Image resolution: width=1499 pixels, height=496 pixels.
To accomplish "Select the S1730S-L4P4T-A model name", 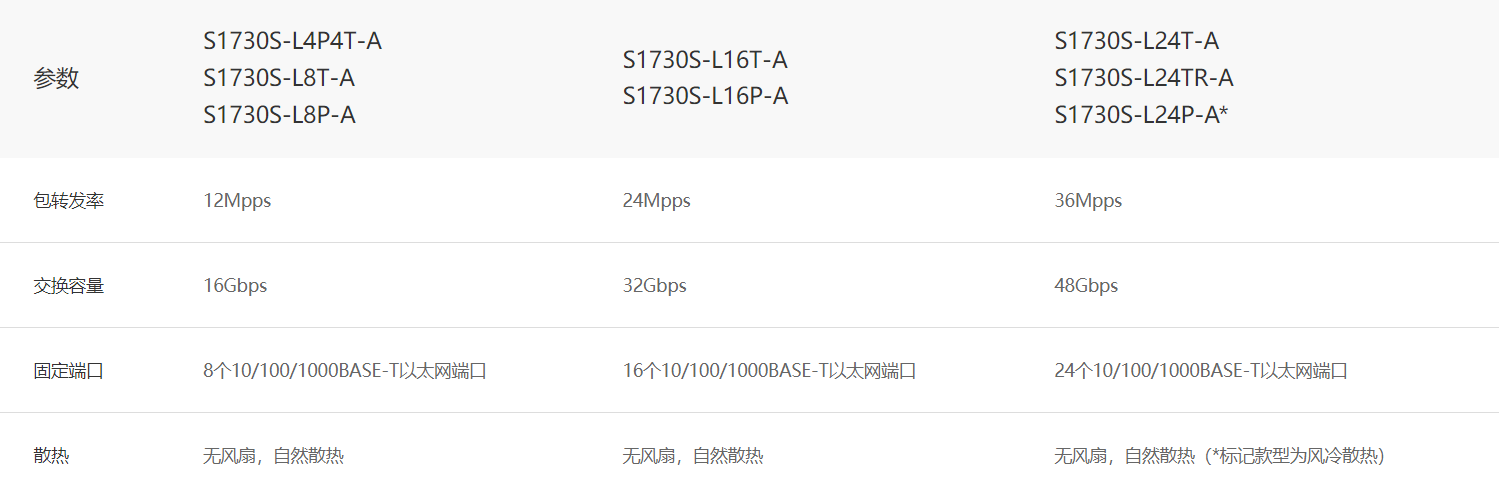I will click(292, 42).
